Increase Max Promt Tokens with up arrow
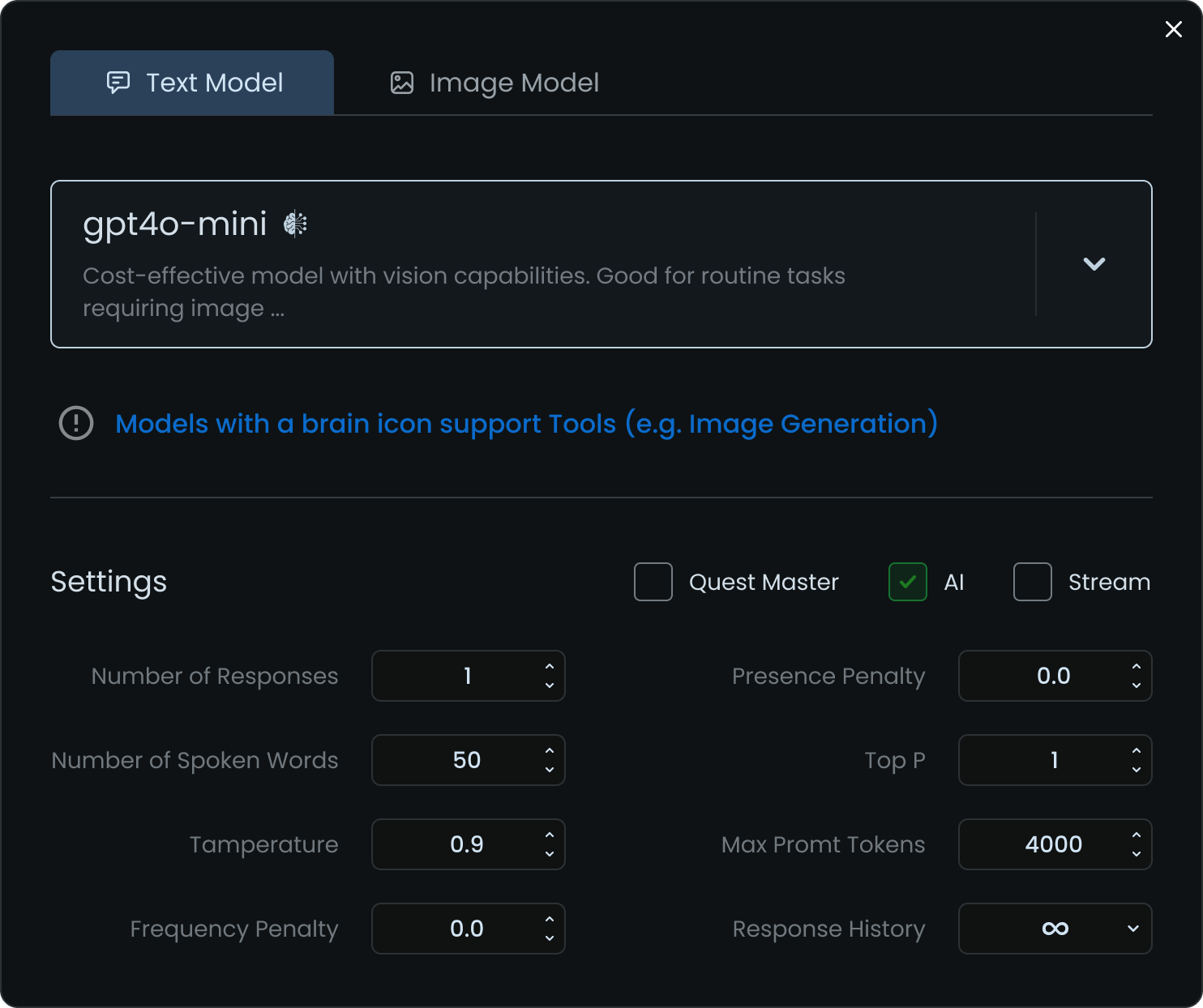This screenshot has height=1008, width=1203. (1136, 835)
